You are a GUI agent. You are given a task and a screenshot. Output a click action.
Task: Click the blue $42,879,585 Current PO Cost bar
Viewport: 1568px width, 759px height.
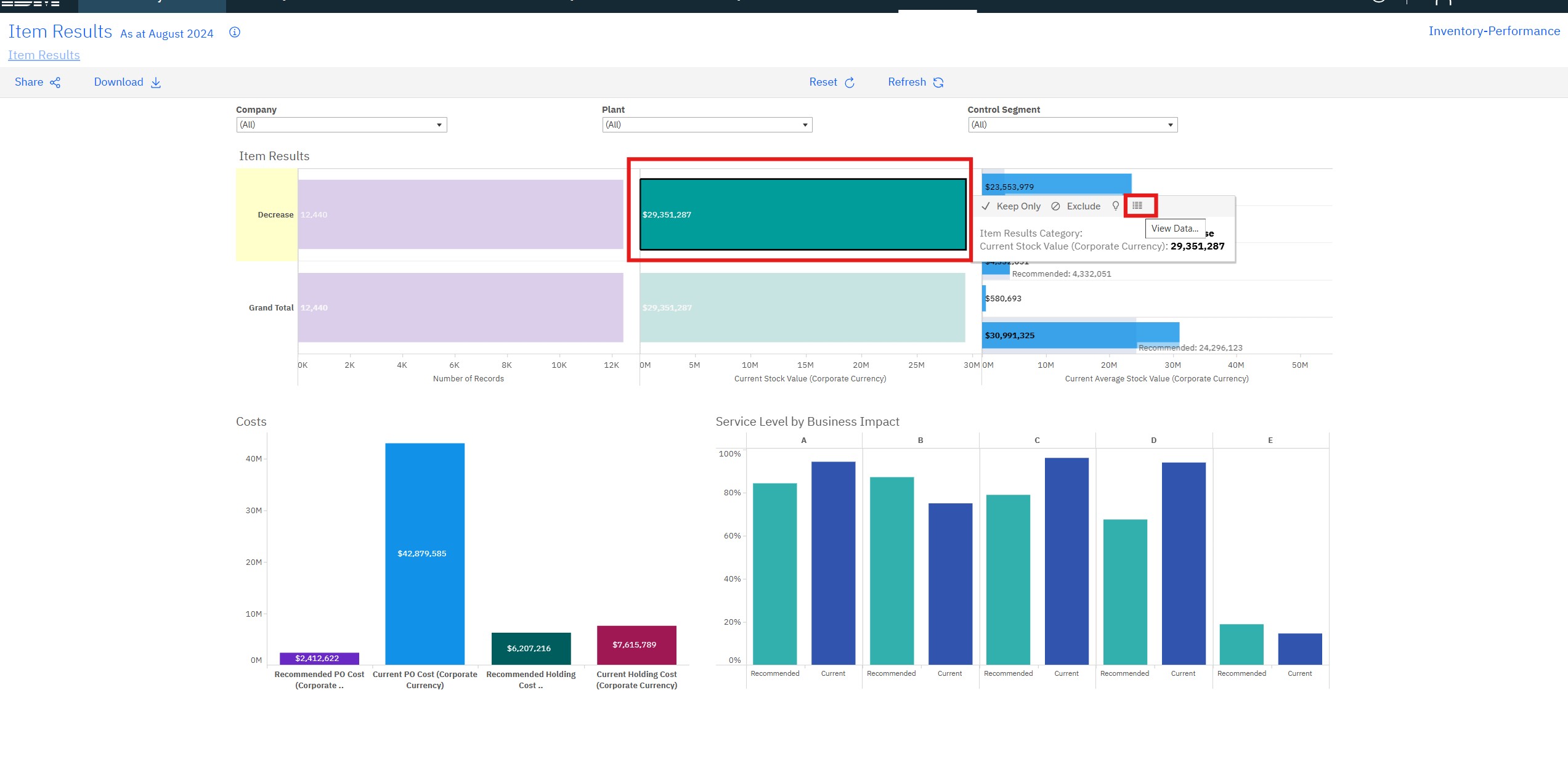pos(424,554)
